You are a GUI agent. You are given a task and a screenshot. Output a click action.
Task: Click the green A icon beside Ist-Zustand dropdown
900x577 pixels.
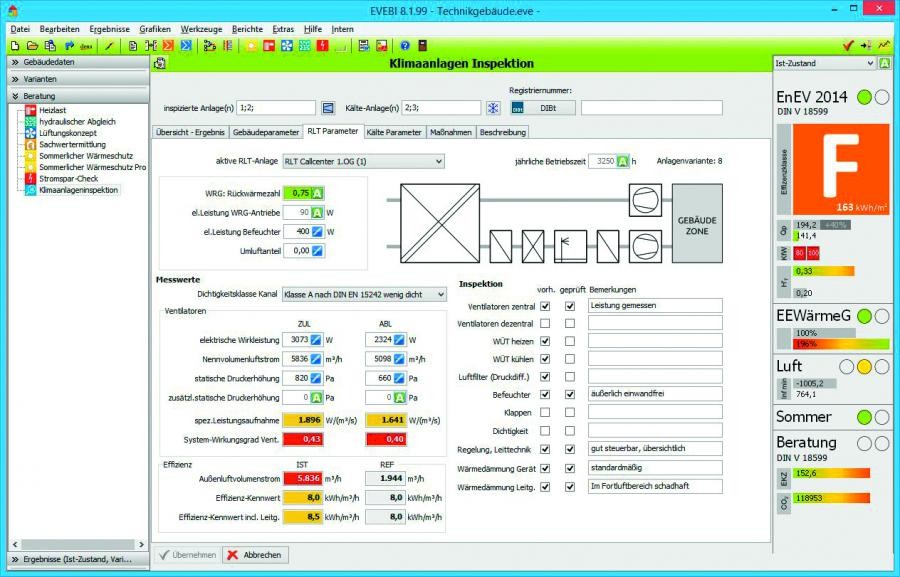[885, 63]
